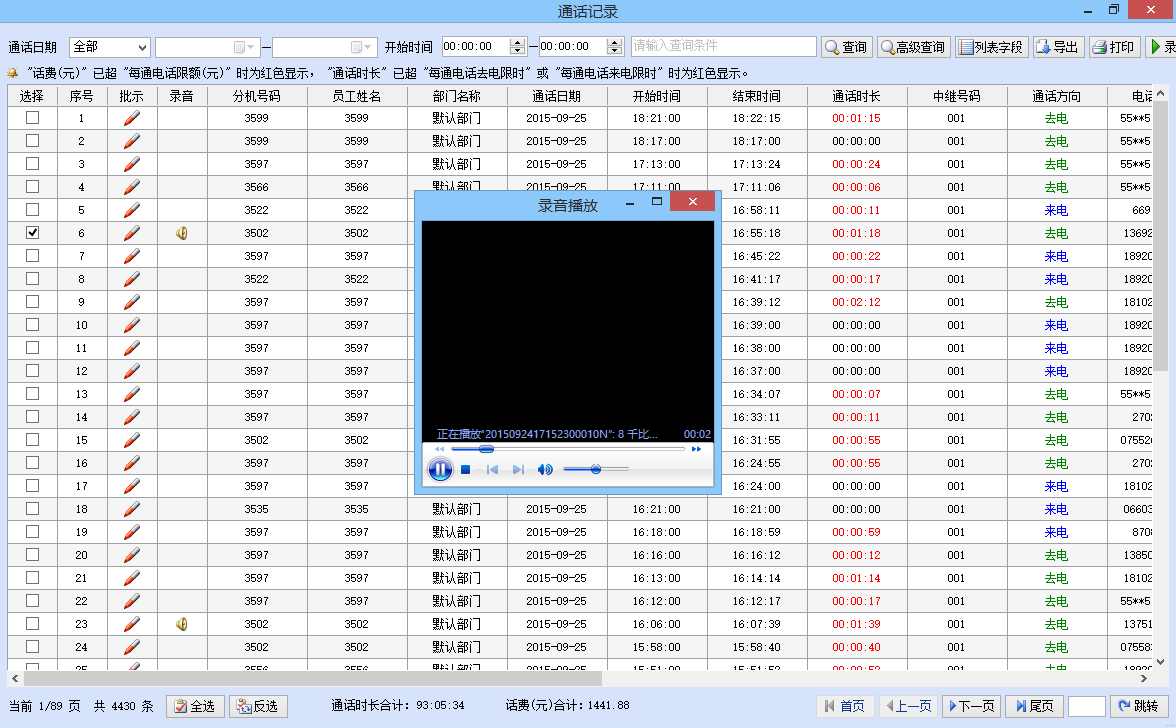
Task: Tick the selection checkbox for row 1
Action: 33,117
